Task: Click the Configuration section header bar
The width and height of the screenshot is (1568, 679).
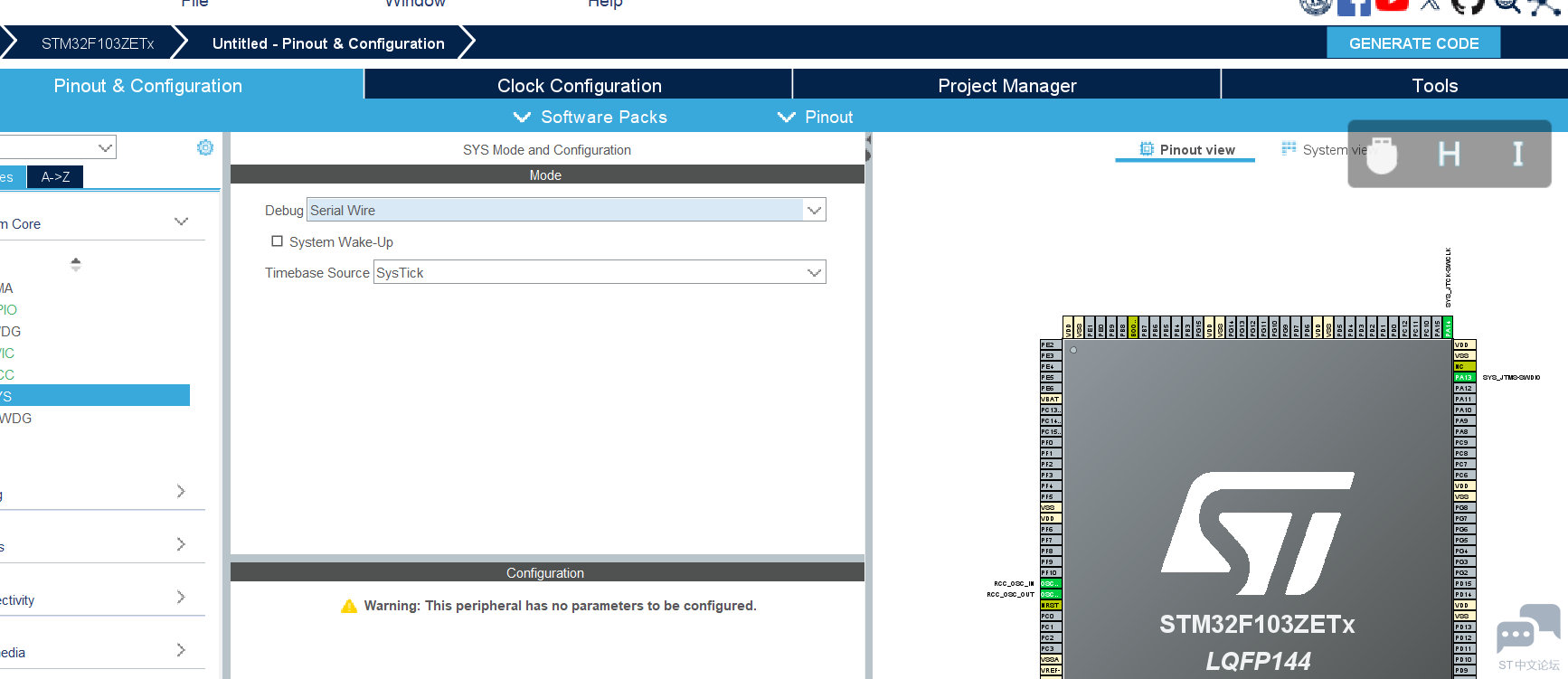Action: point(547,572)
